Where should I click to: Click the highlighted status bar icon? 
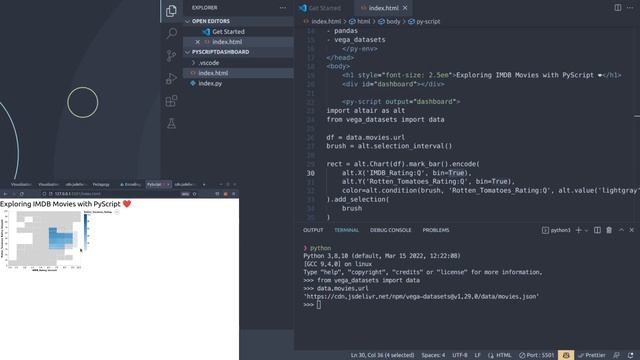(566, 356)
